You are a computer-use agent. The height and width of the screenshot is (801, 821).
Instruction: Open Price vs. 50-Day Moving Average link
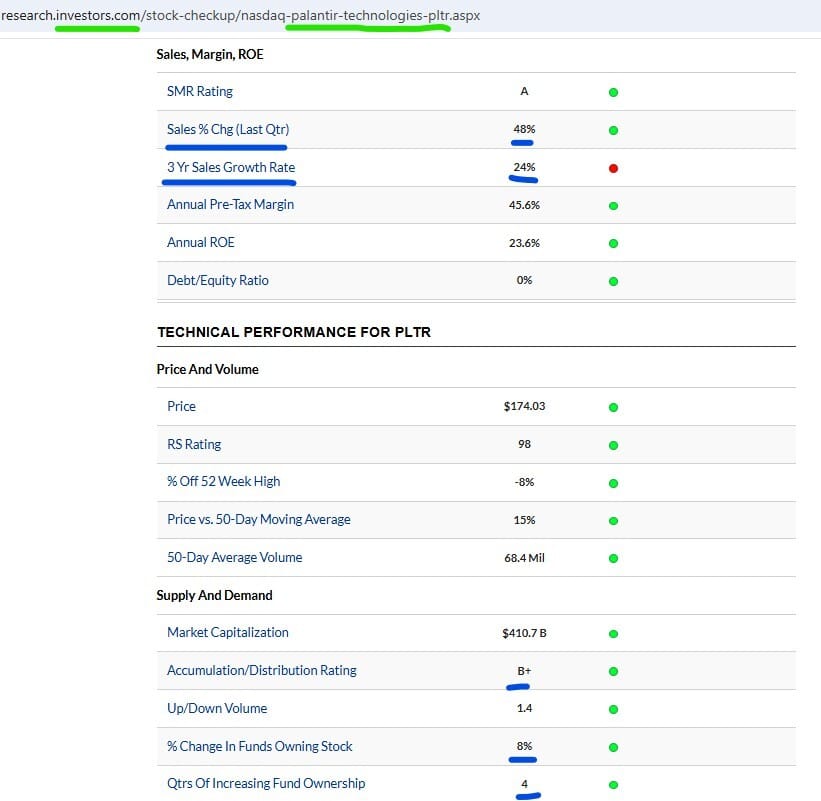(259, 519)
